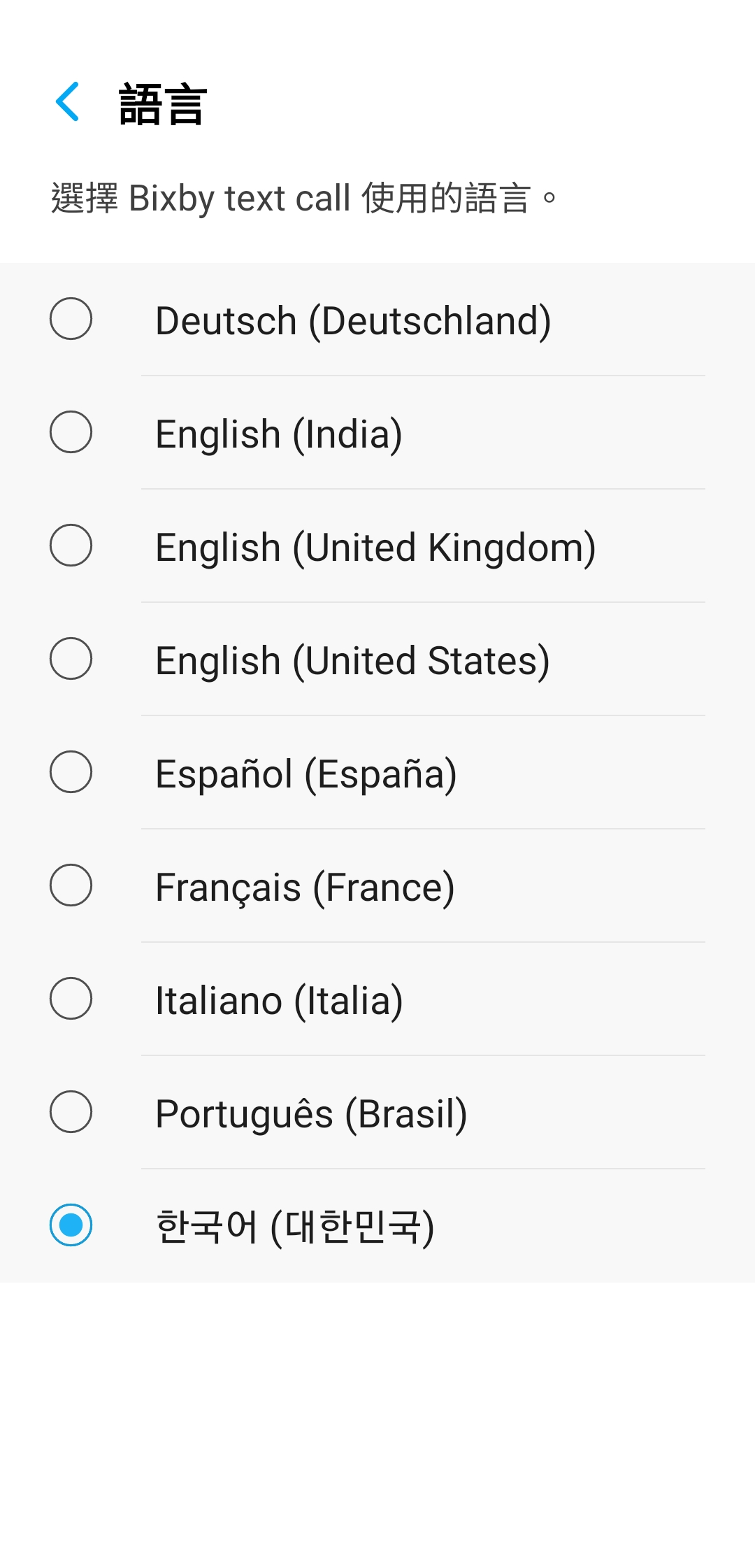This screenshot has height=1568, width=755.
Task: Tap the Français (France) label
Action: 305,888
